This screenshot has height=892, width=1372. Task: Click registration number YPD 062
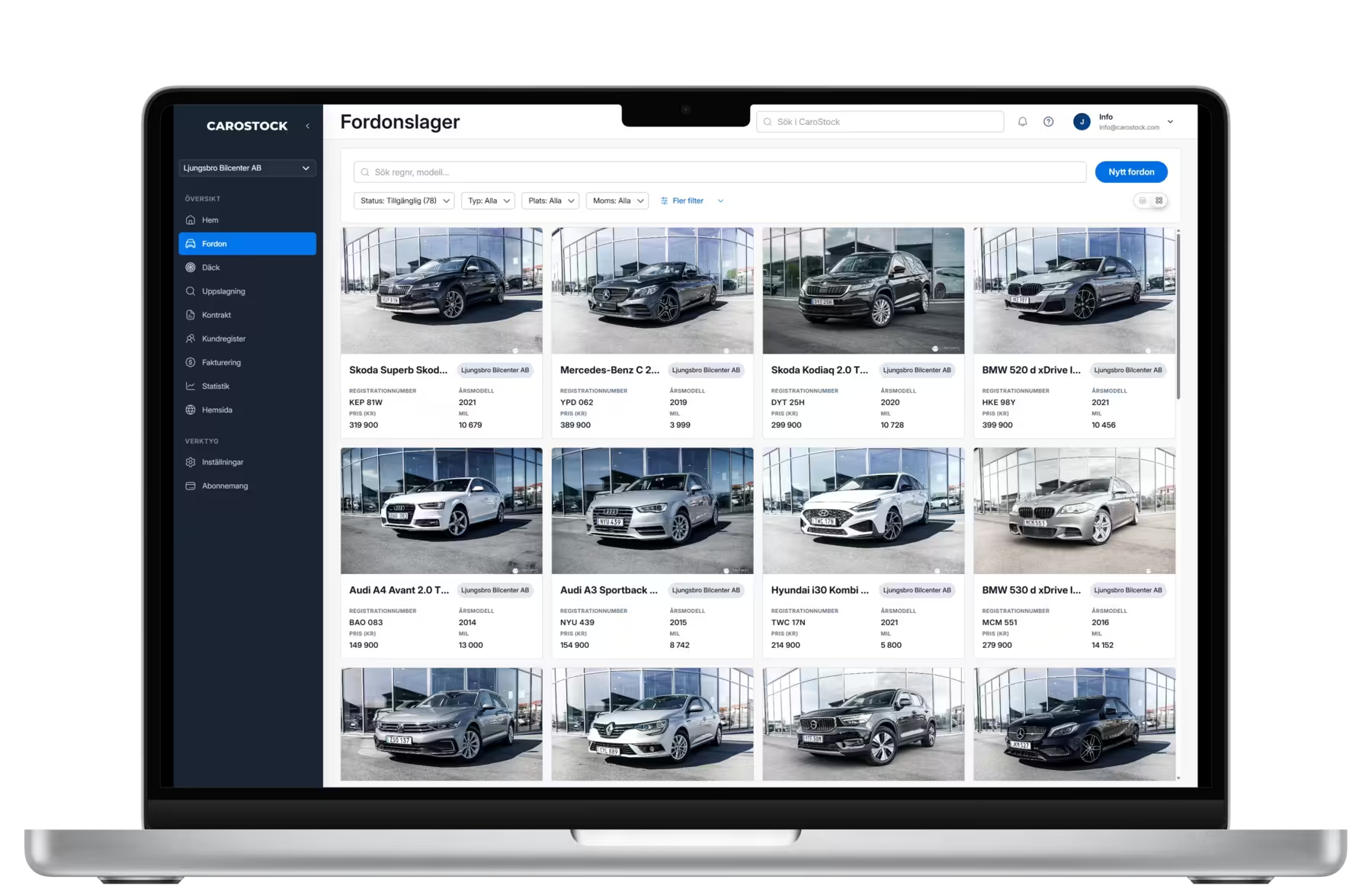(x=576, y=403)
